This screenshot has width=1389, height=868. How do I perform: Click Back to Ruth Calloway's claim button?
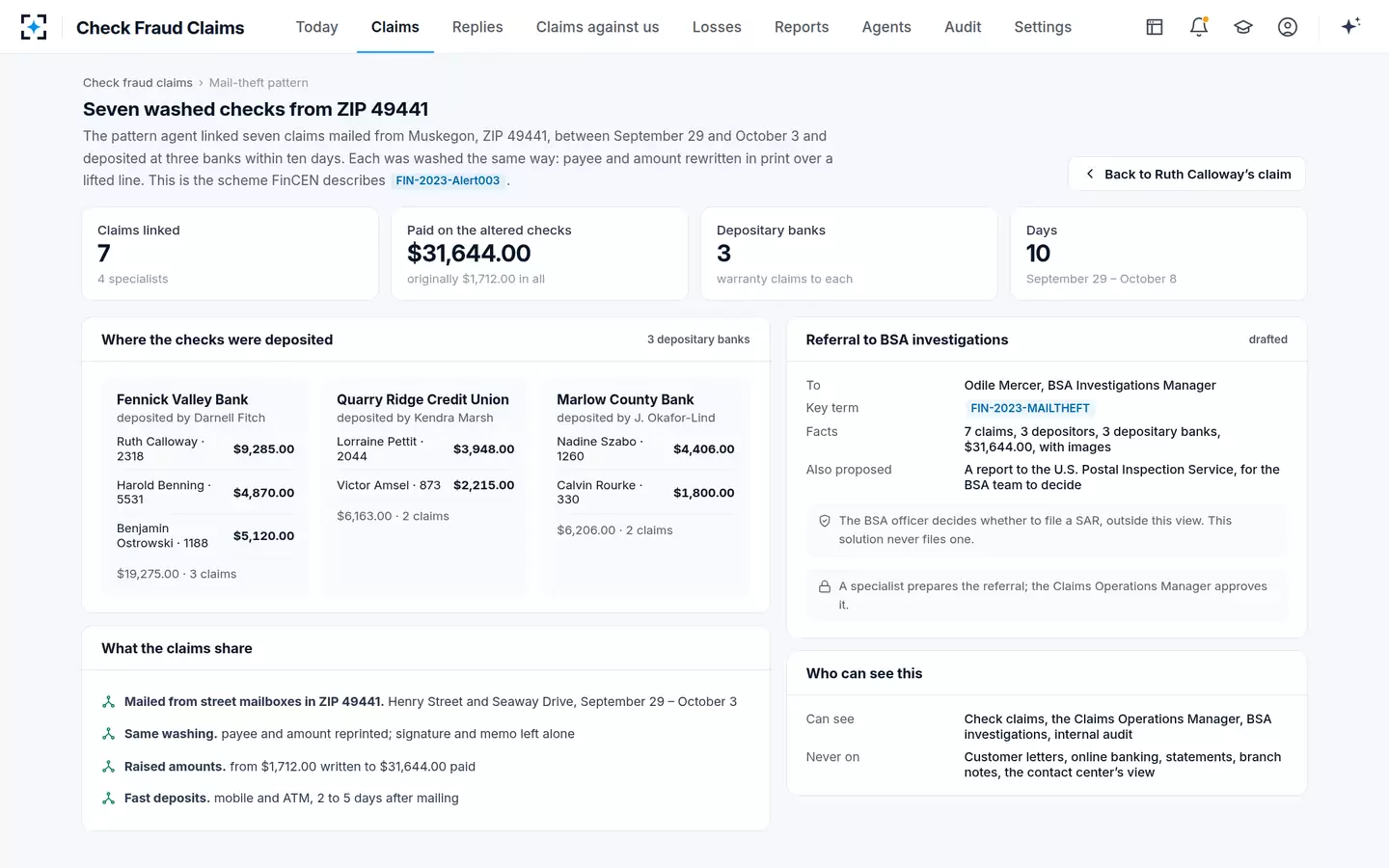pyautogui.click(x=1186, y=175)
